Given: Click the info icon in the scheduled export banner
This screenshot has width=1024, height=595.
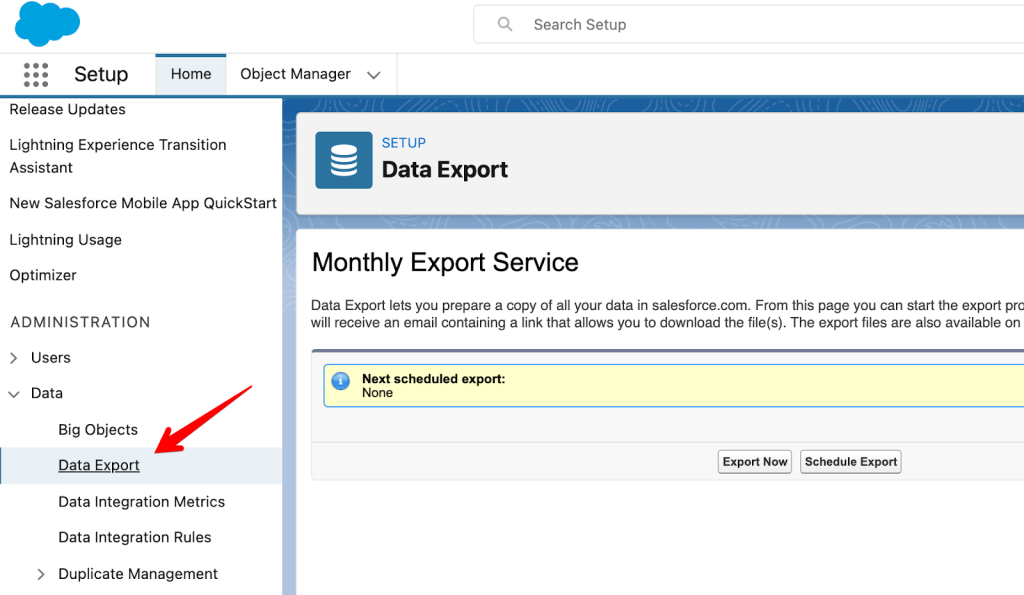Looking at the screenshot, I should [339, 380].
